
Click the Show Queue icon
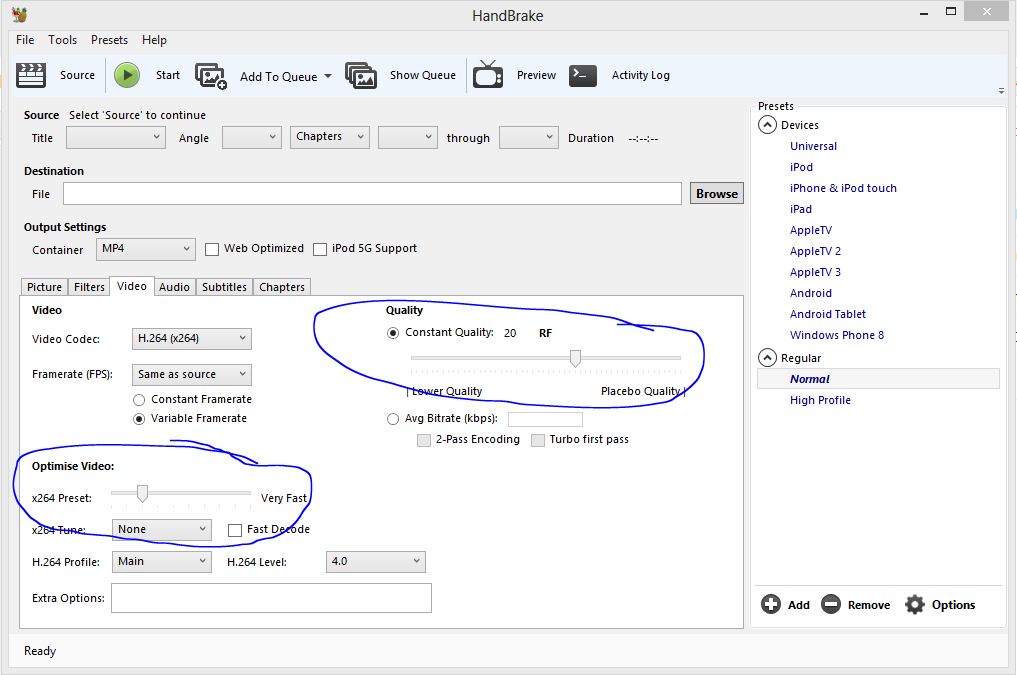(x=361, y=76)
